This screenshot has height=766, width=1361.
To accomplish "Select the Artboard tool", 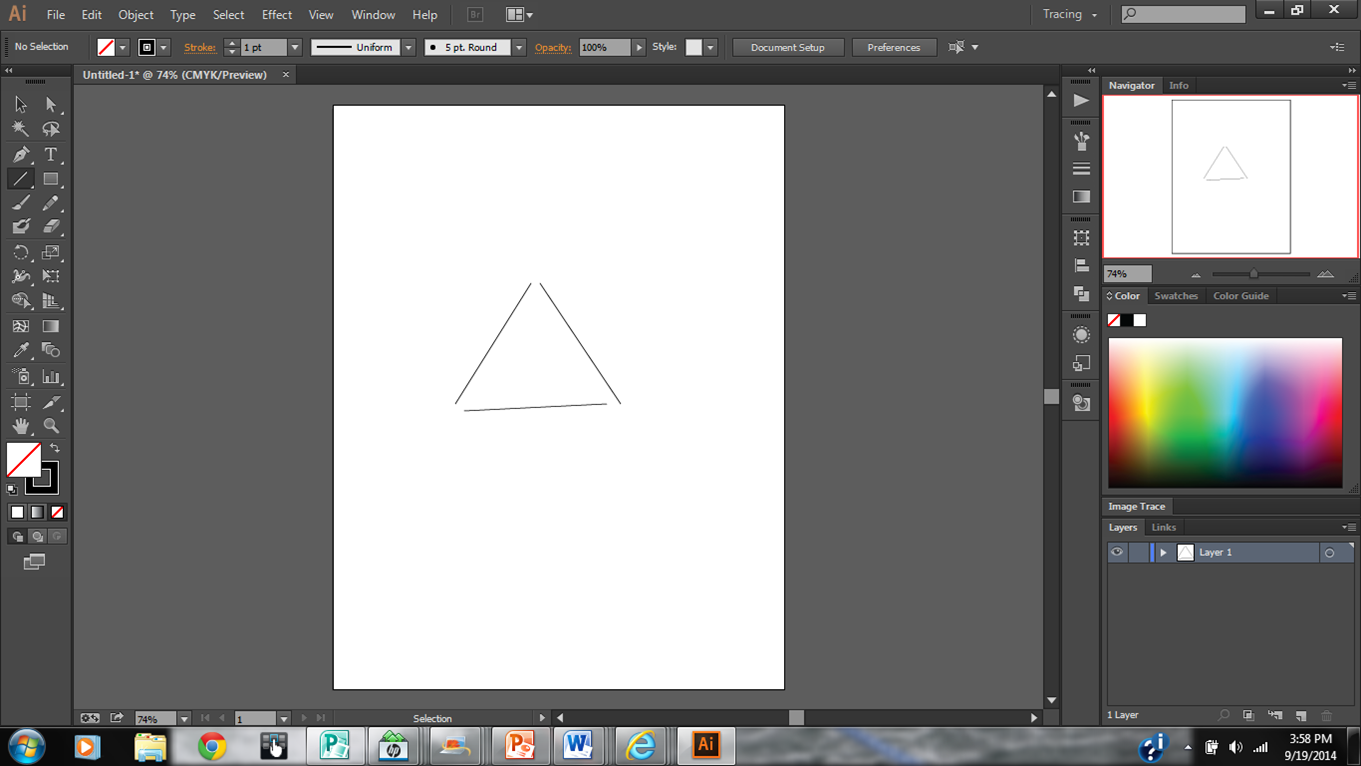I will (x=21, y=402).
